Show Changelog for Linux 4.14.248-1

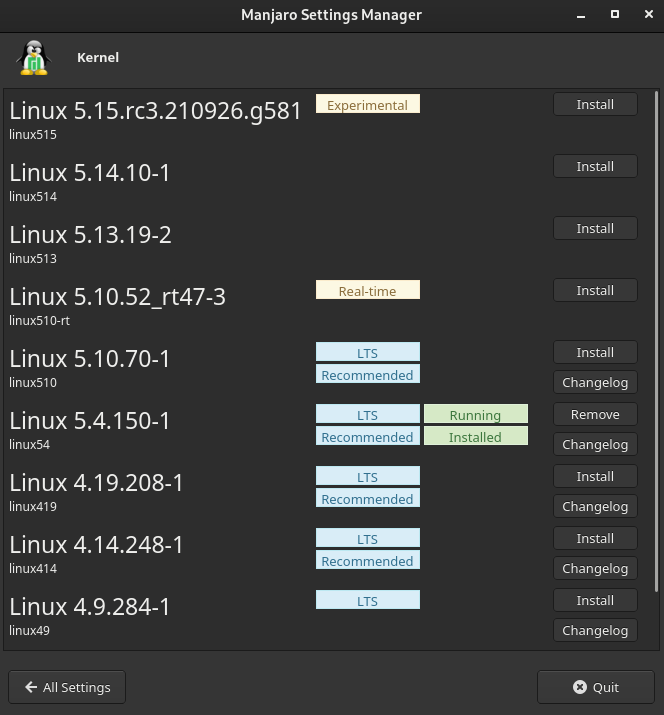[x=595, y=569]
